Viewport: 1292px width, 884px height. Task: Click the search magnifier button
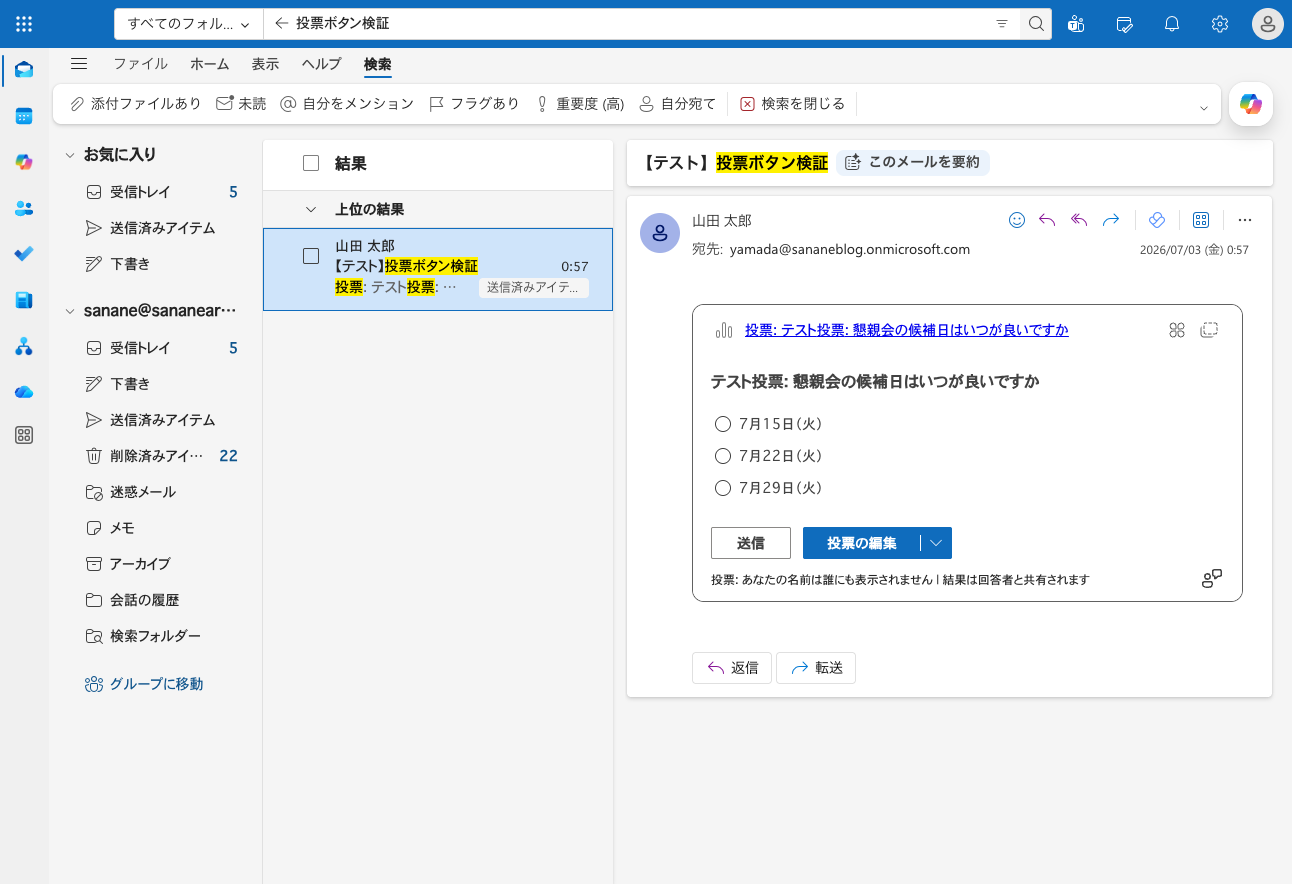[1036, 24]
